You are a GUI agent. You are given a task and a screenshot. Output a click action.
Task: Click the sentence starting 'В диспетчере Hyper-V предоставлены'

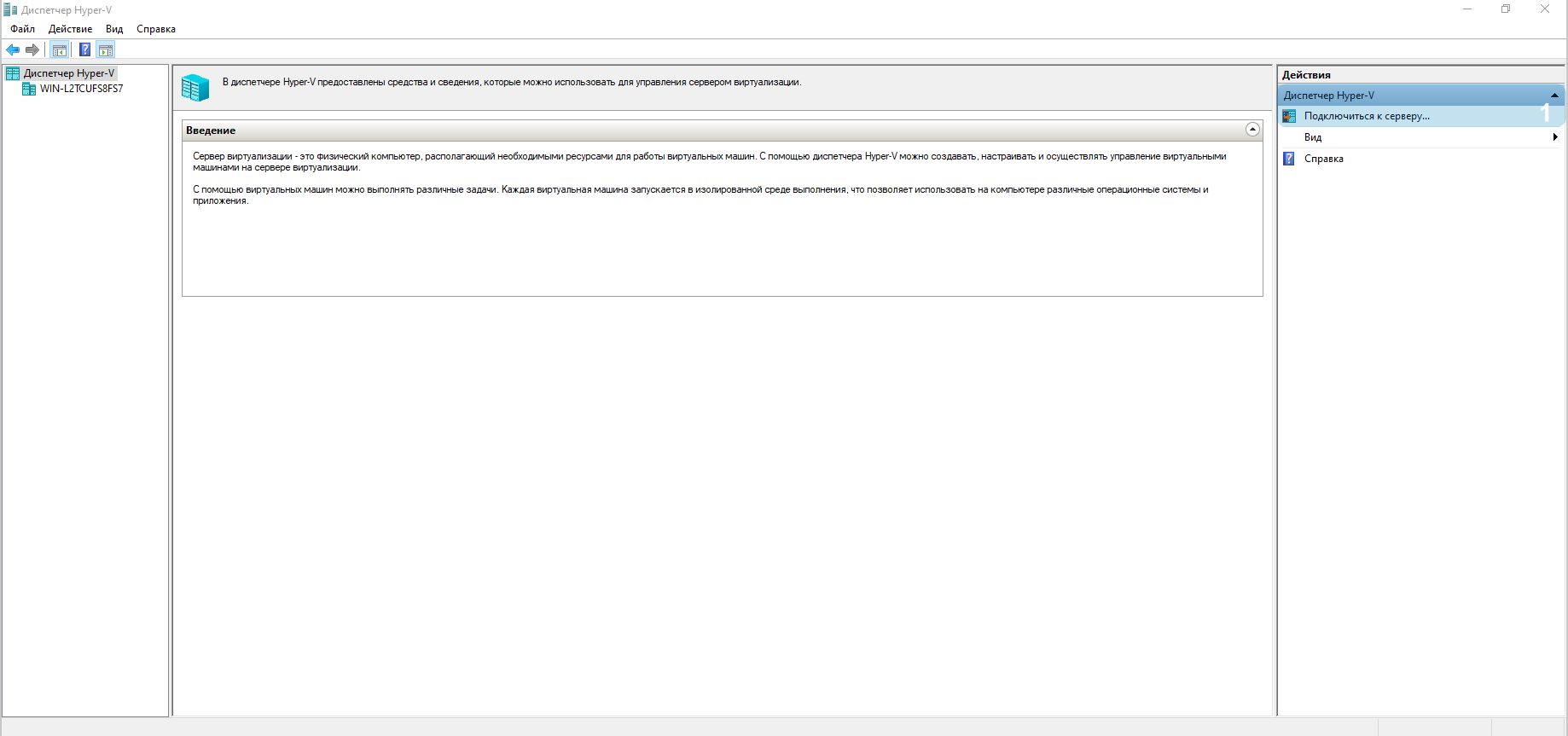tap(512, 82)
